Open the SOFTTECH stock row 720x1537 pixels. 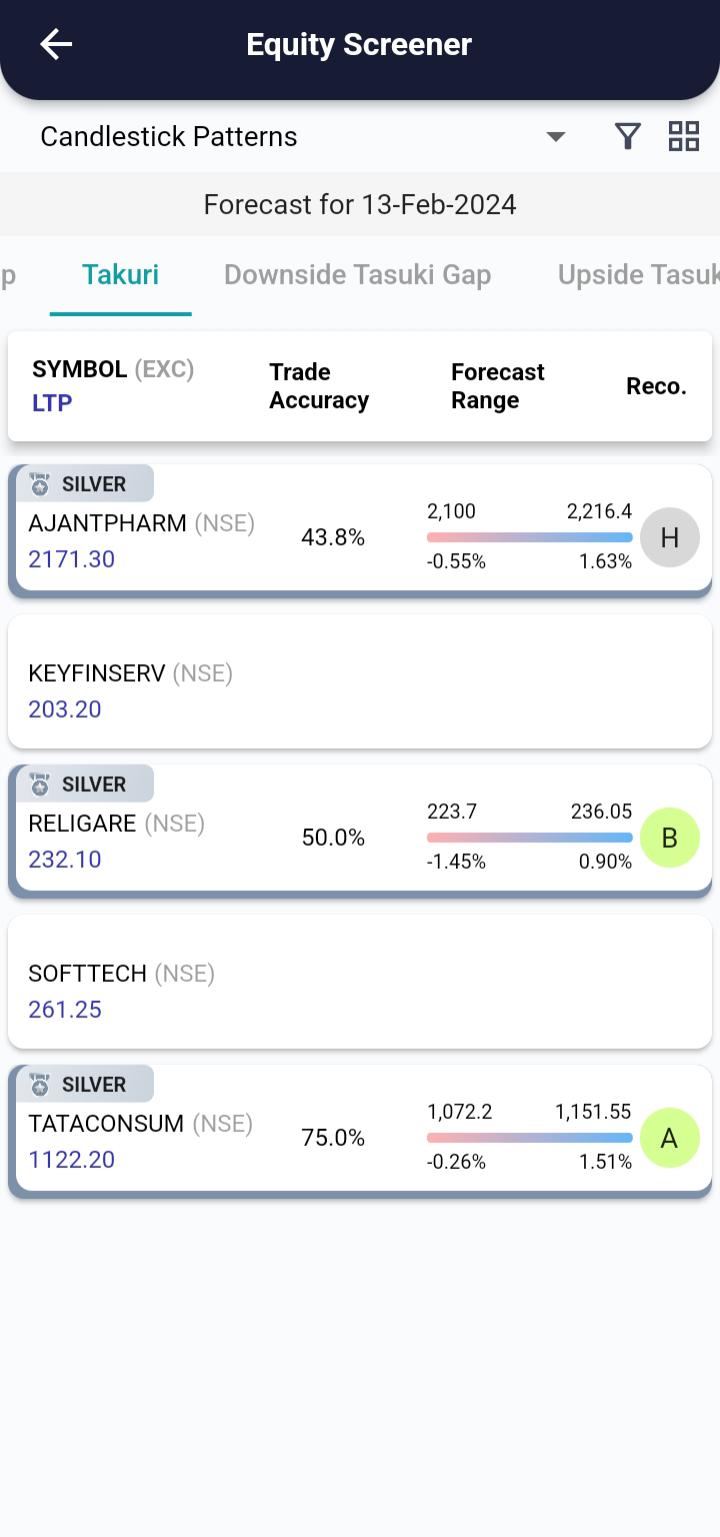[360, 990]
